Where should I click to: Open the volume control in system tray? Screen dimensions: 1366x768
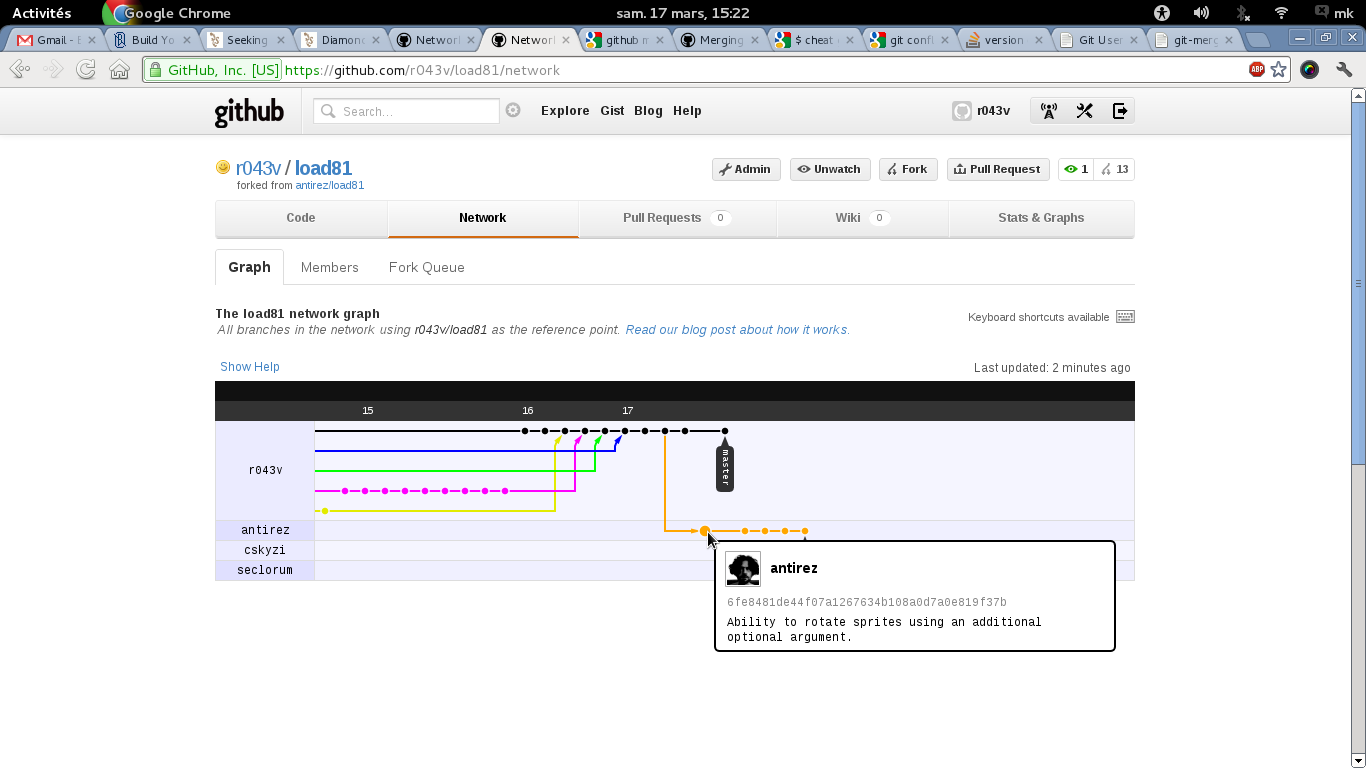1201,13
